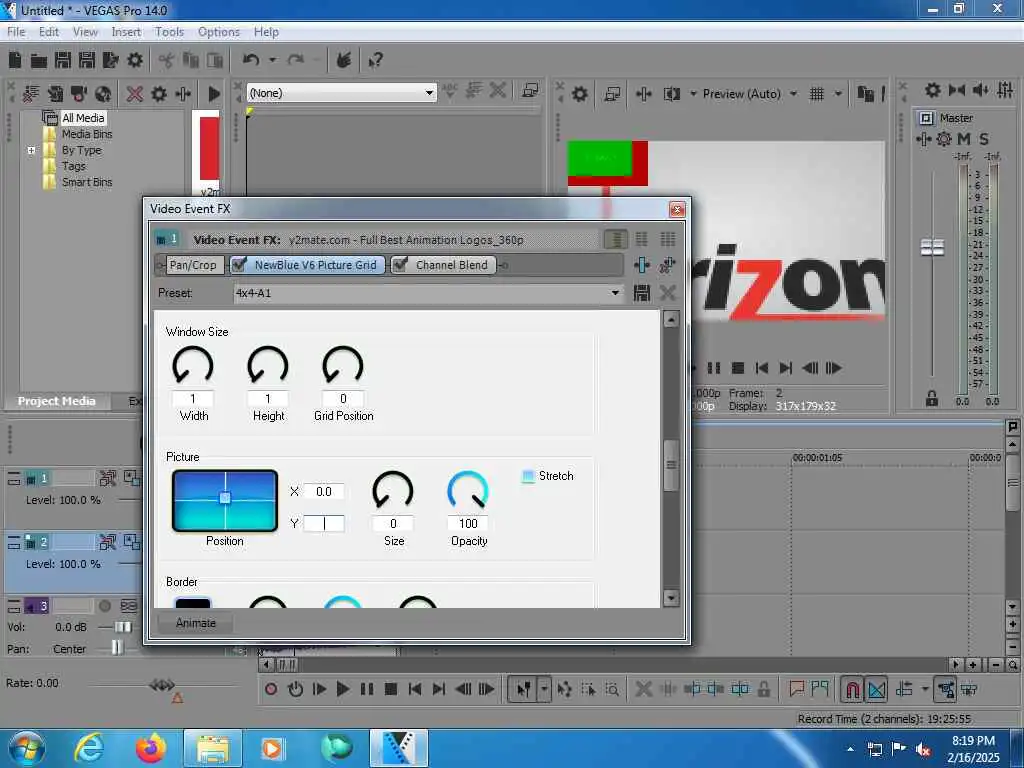1024x768 pixels.
Task: Open Preview (Auto) quality dropdown
Action: pos(793,94)
